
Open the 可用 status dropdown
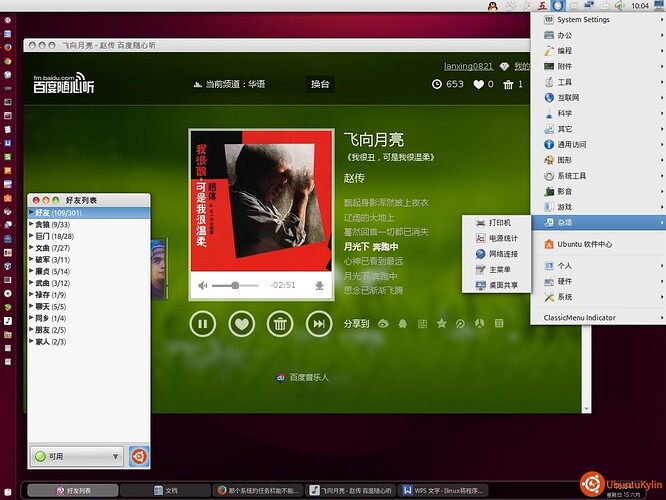click(x=77, y=456)
